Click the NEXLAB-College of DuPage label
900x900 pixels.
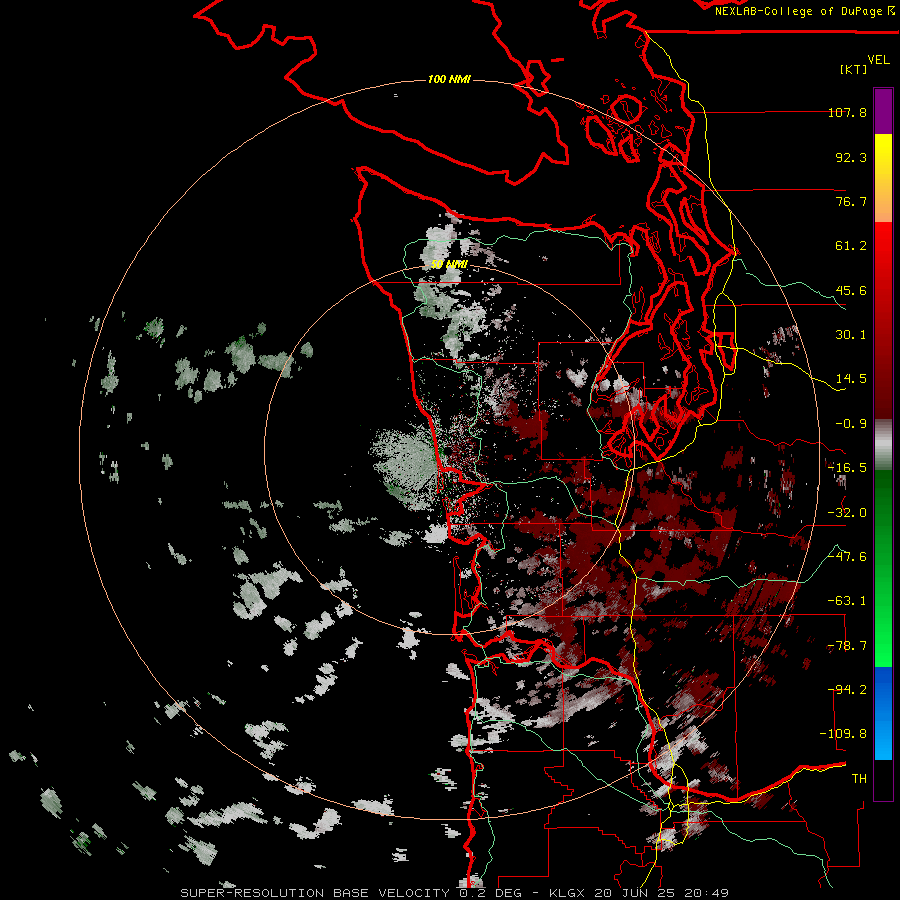(x=804, y=11)
